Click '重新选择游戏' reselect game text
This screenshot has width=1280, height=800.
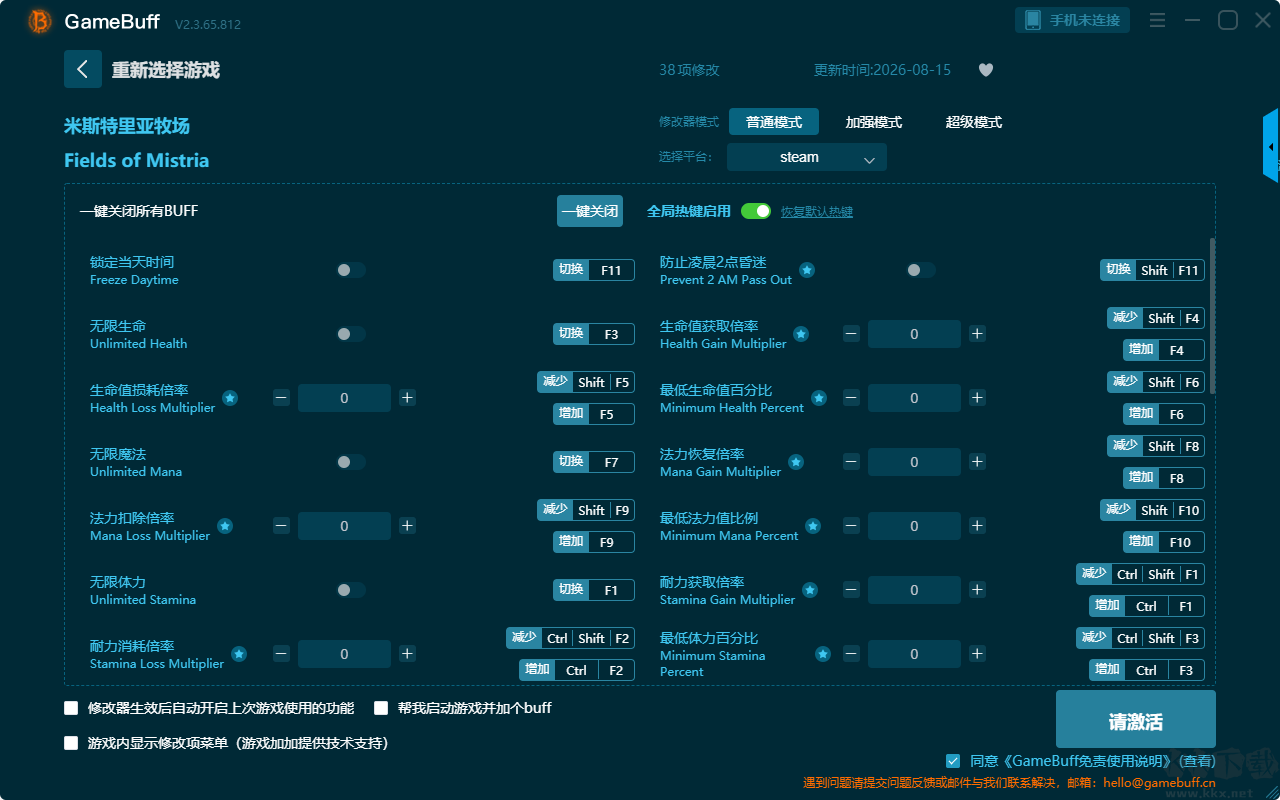point(166,70)
